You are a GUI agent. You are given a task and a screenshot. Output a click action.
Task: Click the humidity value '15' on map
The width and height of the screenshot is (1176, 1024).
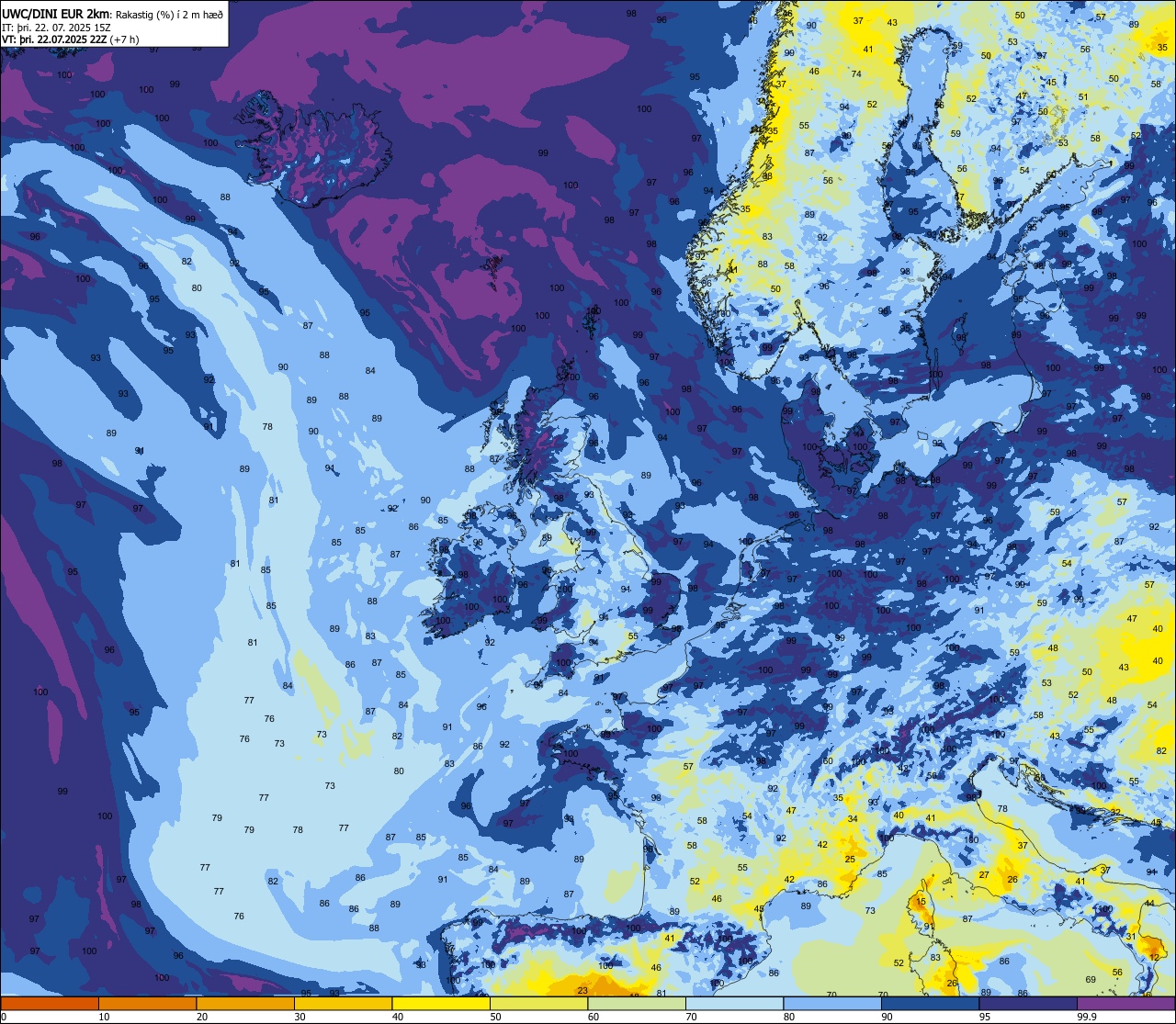pos(921,902)
